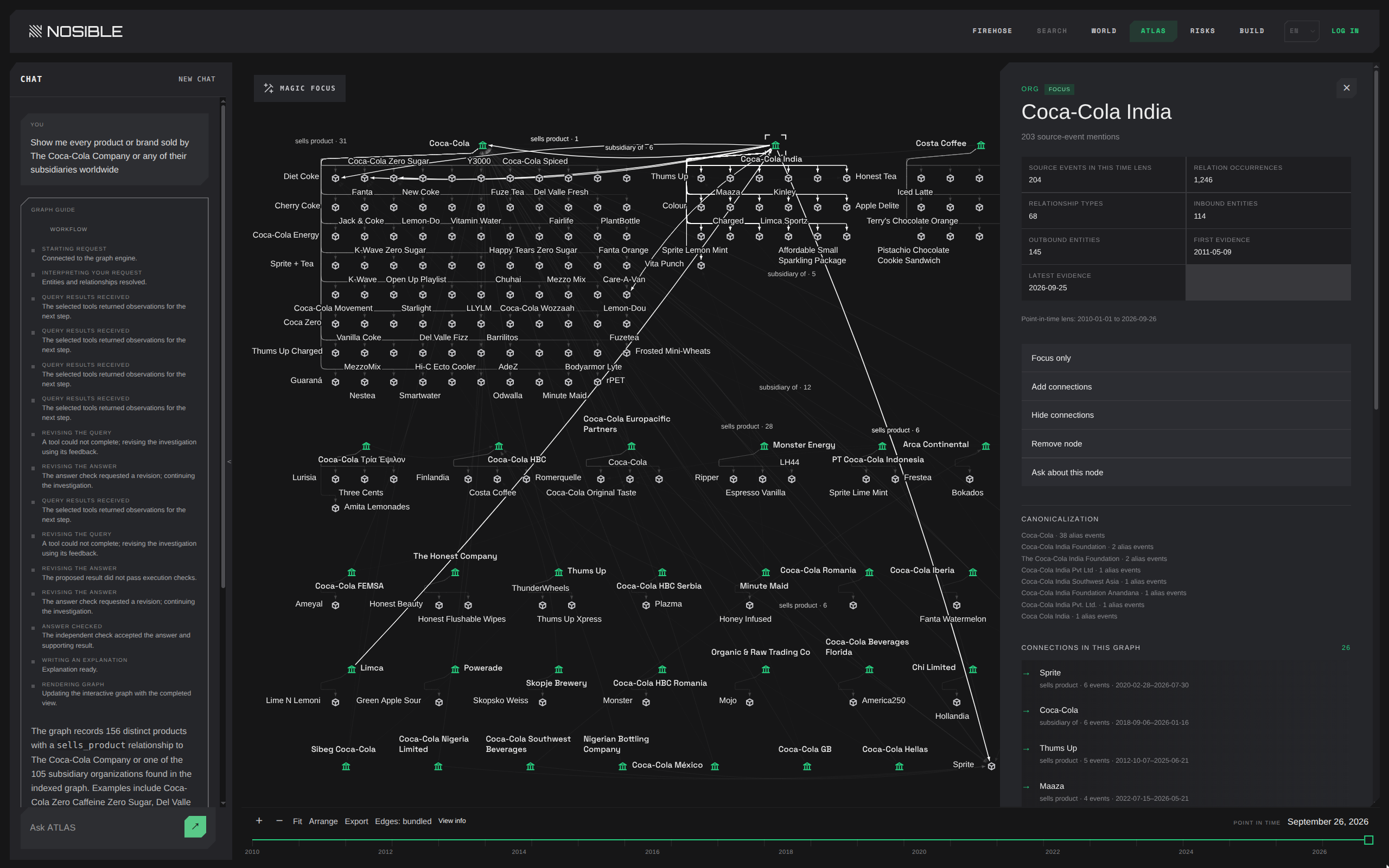This screenshot has width=1389, height=868.
Task: Click Ask about this node
Action: (1185, 473)
